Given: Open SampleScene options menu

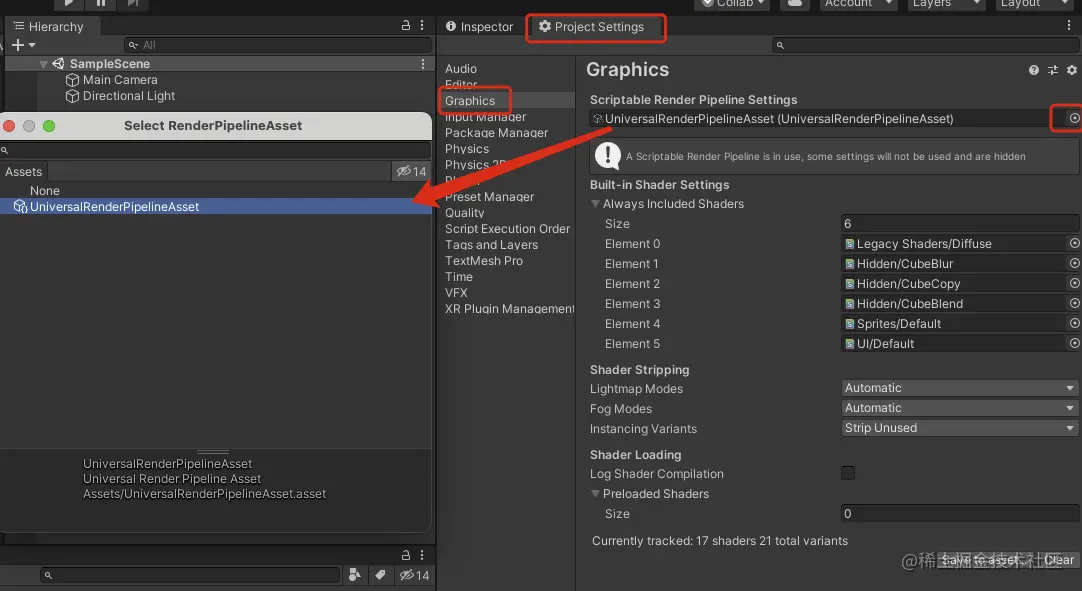Looking at the screenshot, I should 423,64.
